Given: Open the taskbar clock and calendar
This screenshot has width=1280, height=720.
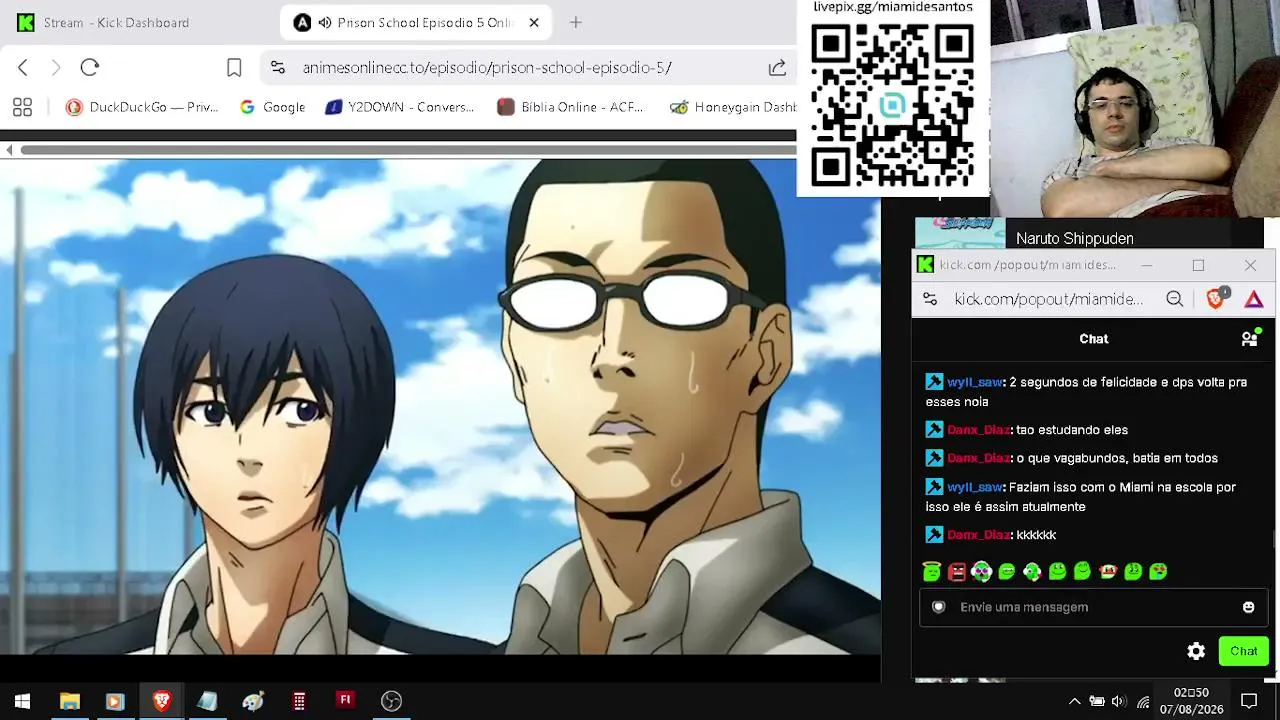Looking at the screenshot, I should [x=1191, y=701].
